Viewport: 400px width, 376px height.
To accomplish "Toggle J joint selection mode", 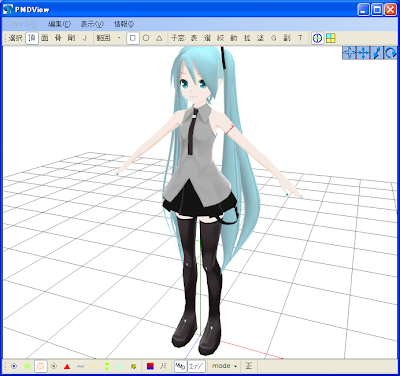I will point(84,38).
